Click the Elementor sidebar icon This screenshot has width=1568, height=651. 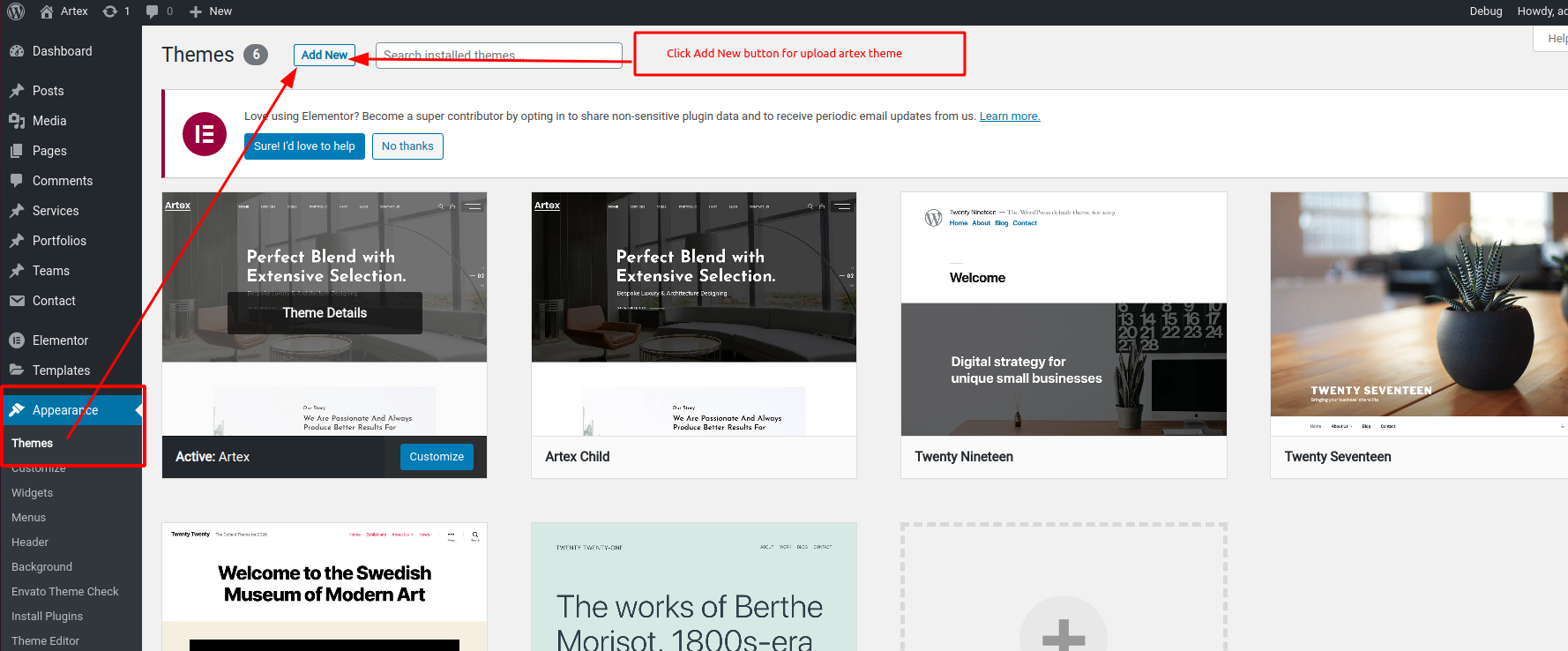pos(17,340)
